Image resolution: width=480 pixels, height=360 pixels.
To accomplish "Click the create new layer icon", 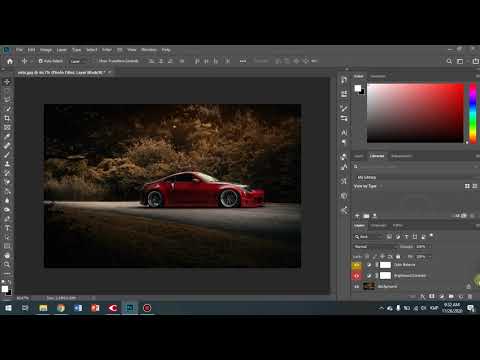I will 461,296.
